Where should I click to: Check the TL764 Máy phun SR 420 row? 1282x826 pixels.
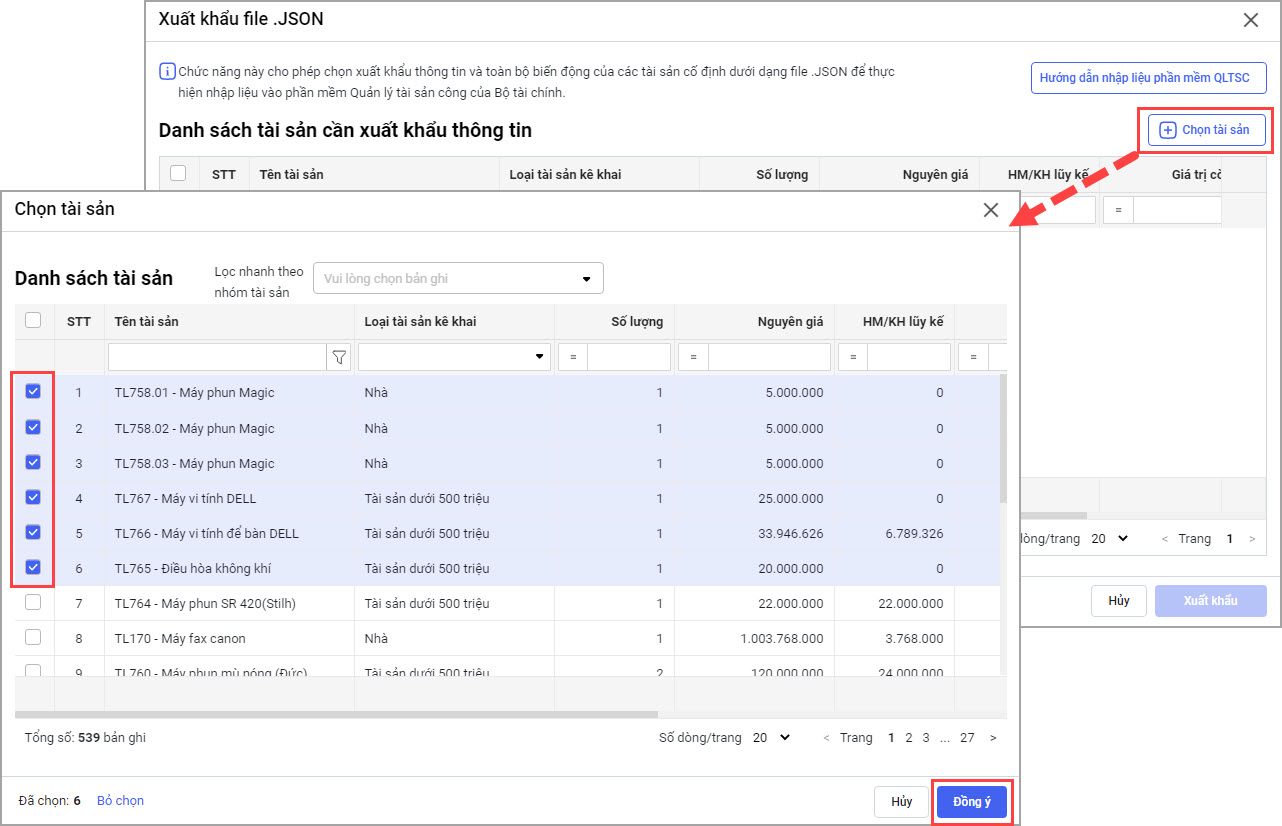pyautogui.click(x=33, y=603)
